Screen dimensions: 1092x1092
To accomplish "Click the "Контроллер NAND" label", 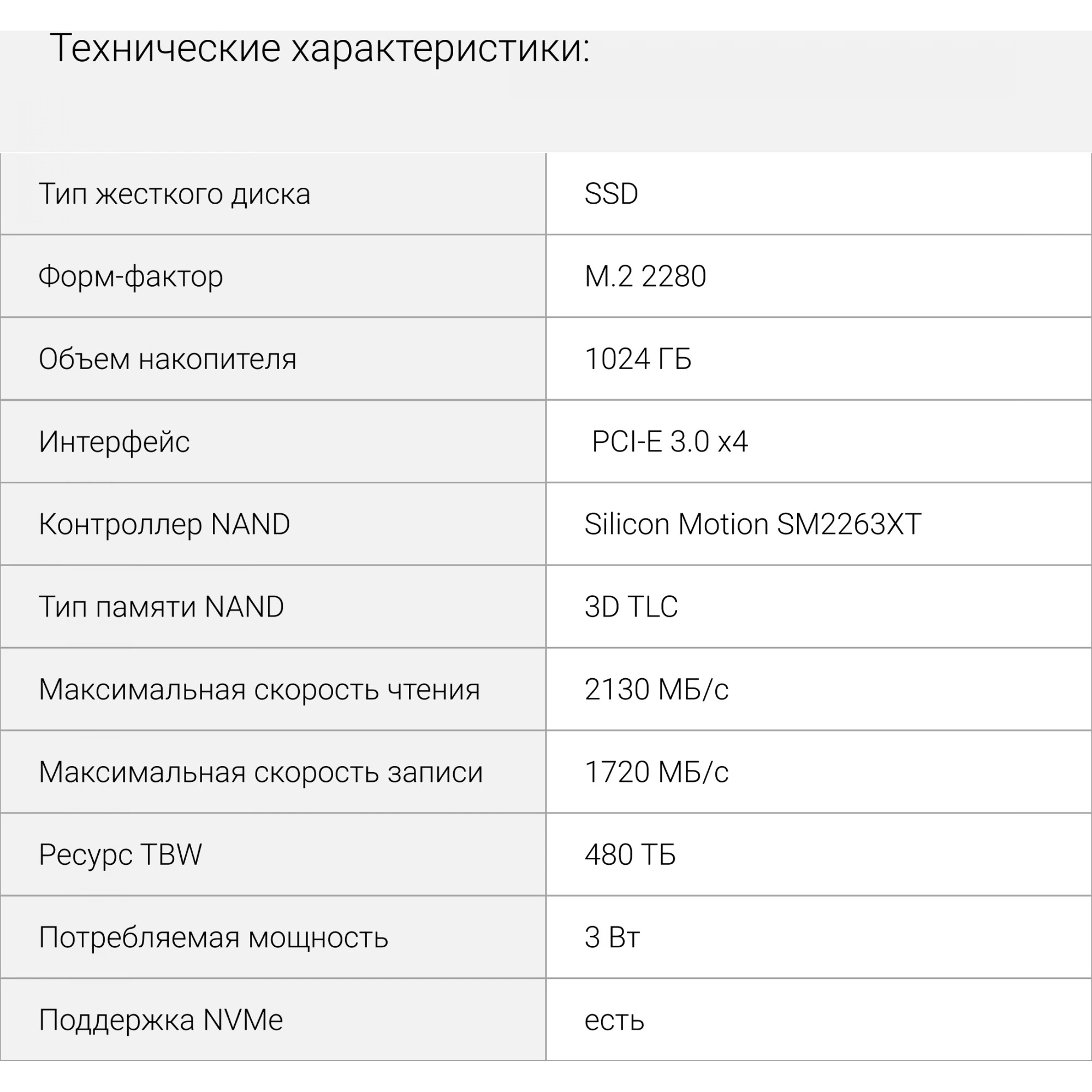I will 164,524.
